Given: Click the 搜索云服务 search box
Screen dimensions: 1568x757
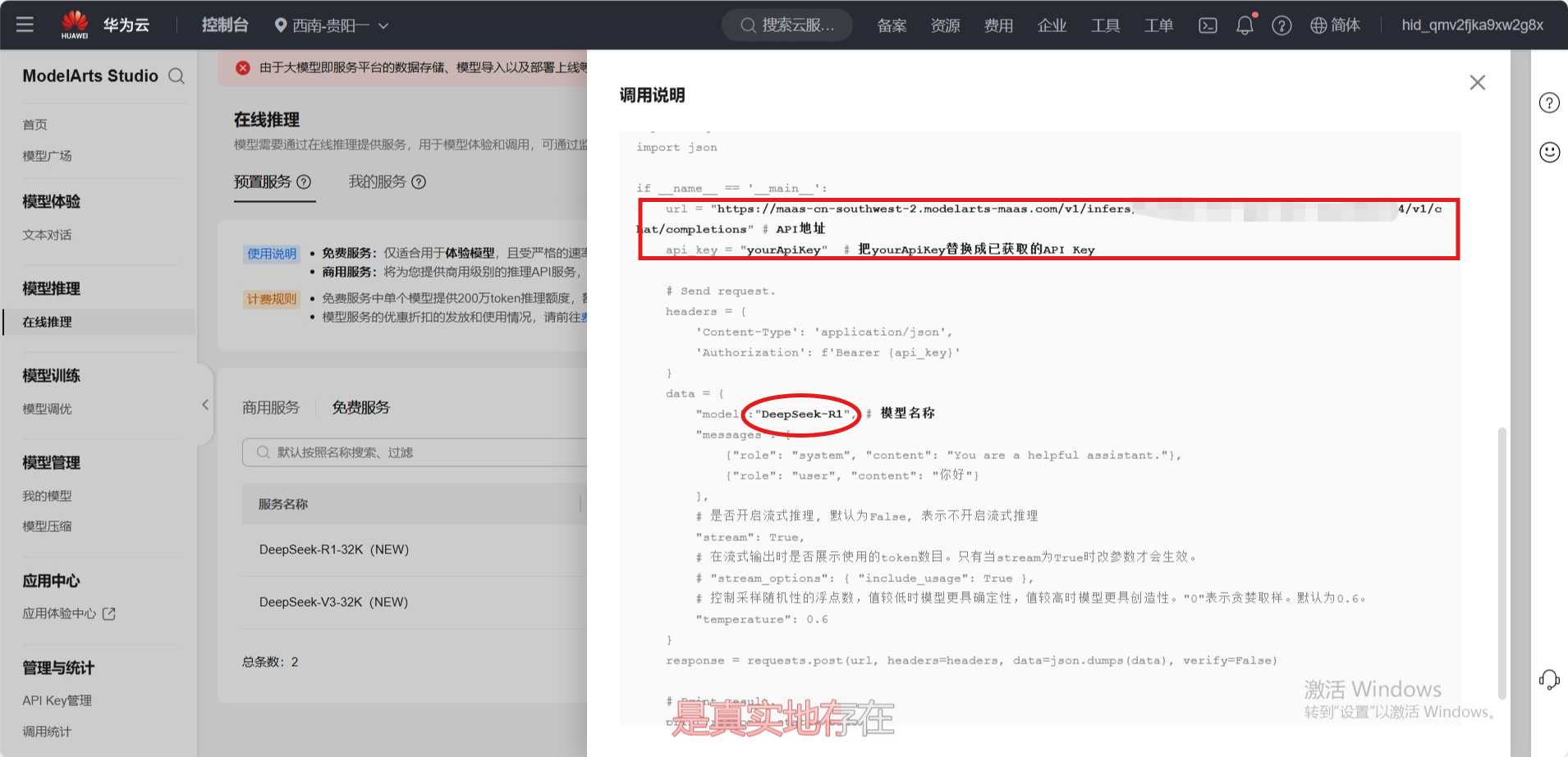Looking at the screenshot, I should pyautogui.click(x=787, y=25).
